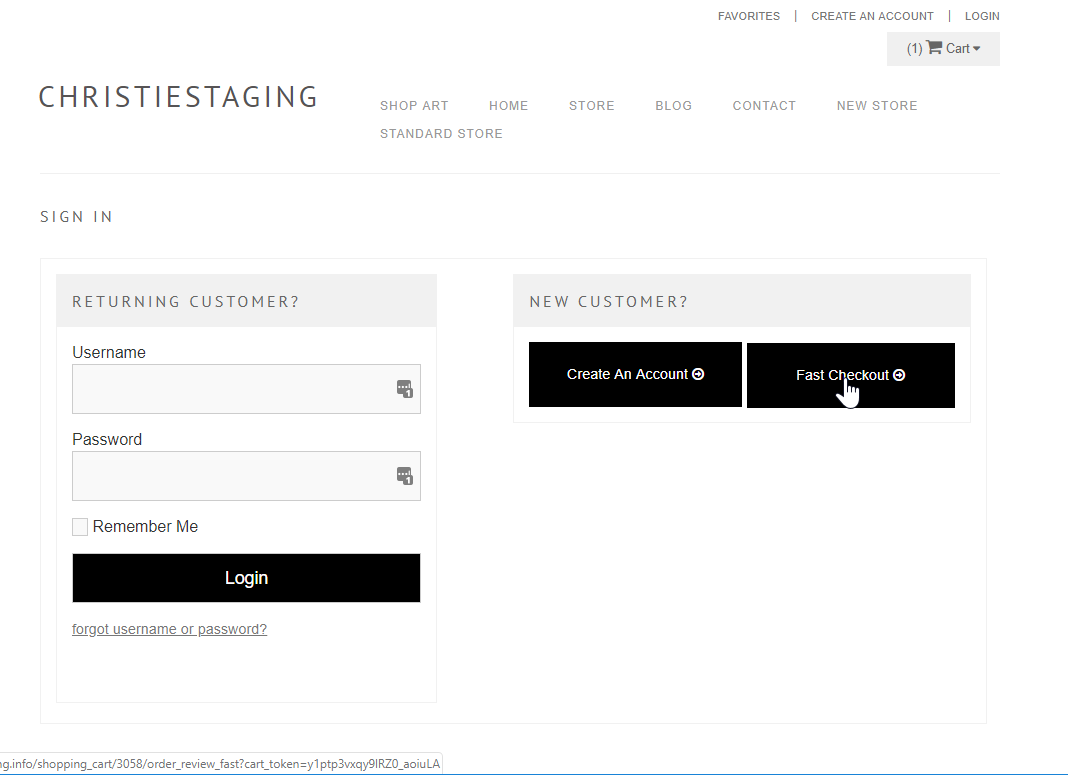Select Standard Store in navigation
This screenshot has height=775, width=1068.
pos(441,134)
